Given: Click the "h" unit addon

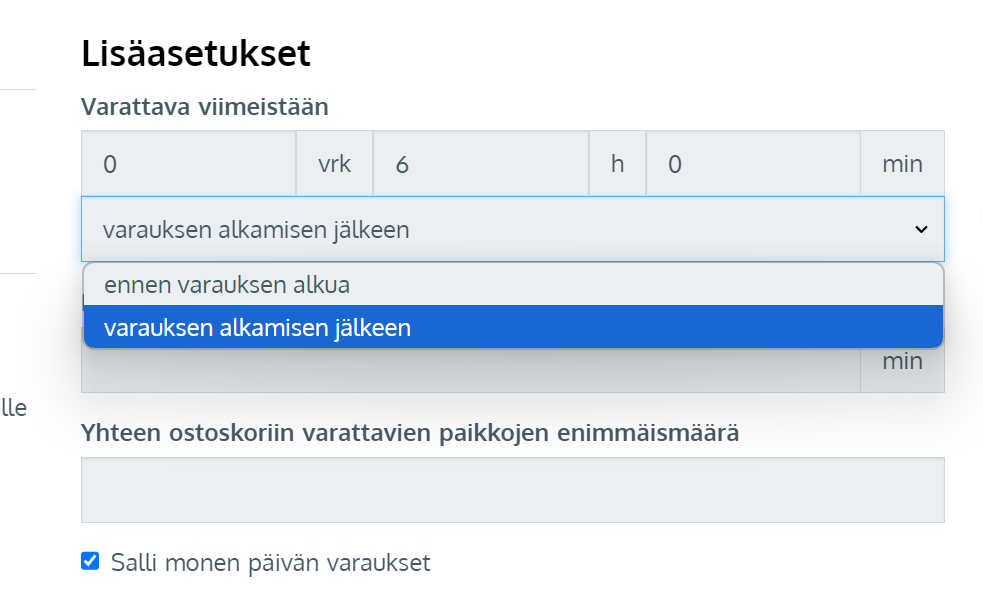Looking at the screenshot, I should point(618,164).
